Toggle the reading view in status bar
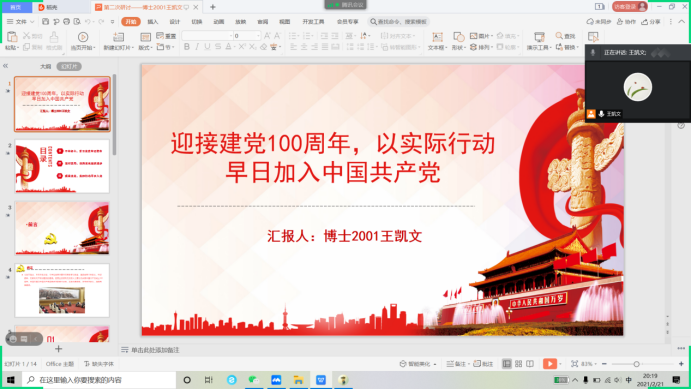 point(530,364)
